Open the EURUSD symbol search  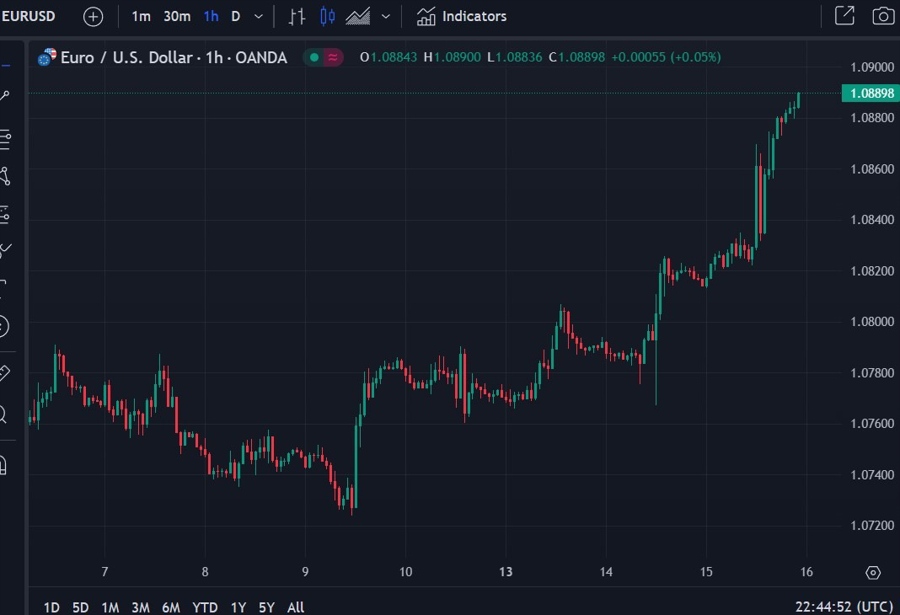pos(28,16)
